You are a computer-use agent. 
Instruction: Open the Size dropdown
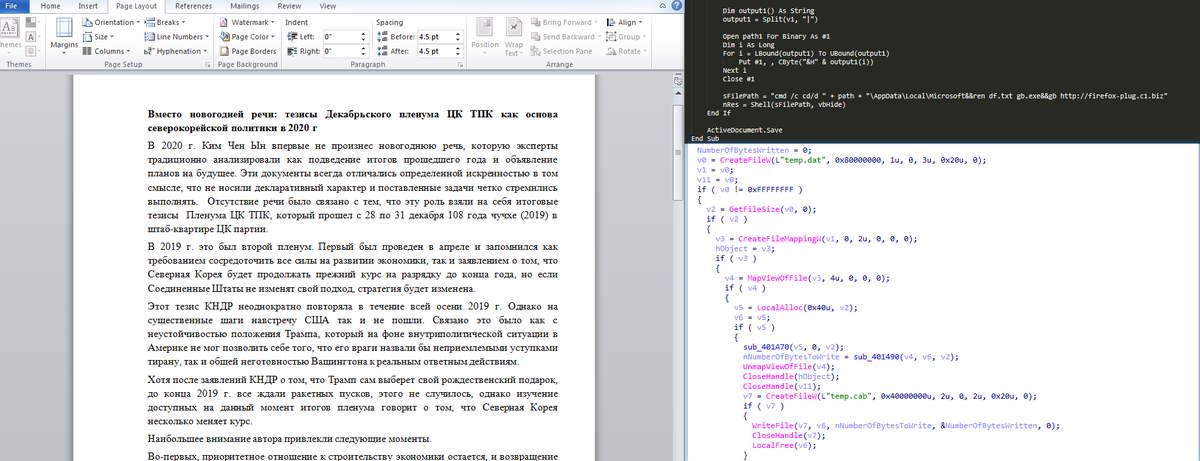pyautogui.click(x=98, y=36)
